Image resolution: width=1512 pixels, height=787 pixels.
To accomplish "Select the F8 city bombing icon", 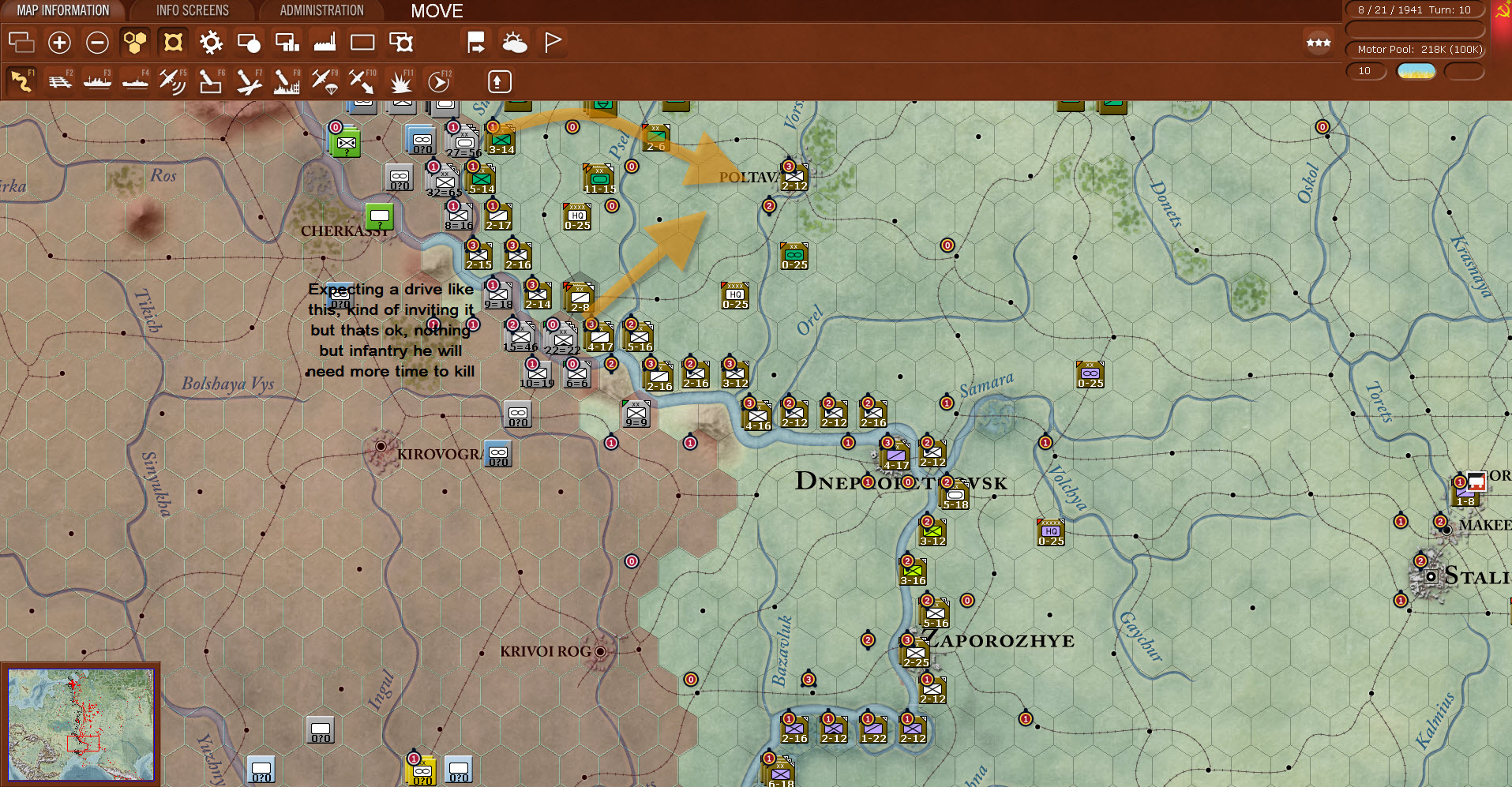I will click(287, 81).
